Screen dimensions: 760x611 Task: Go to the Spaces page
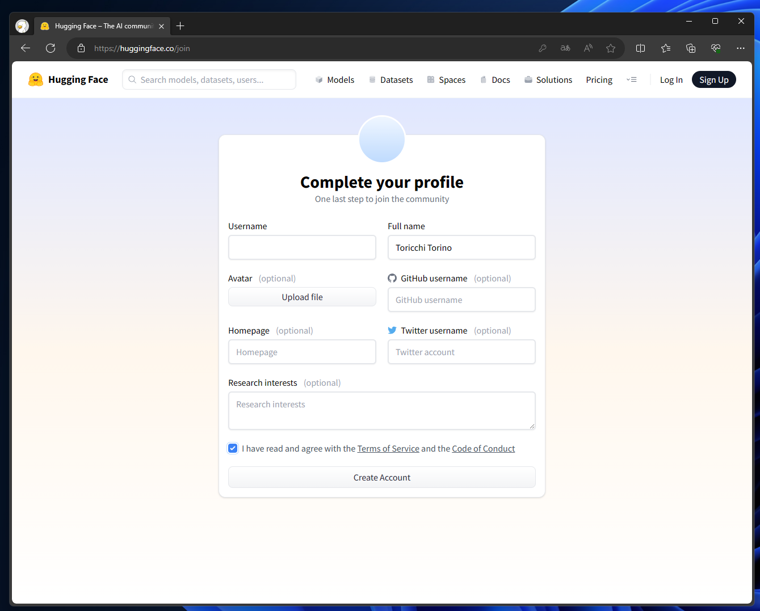coord(446,79)
